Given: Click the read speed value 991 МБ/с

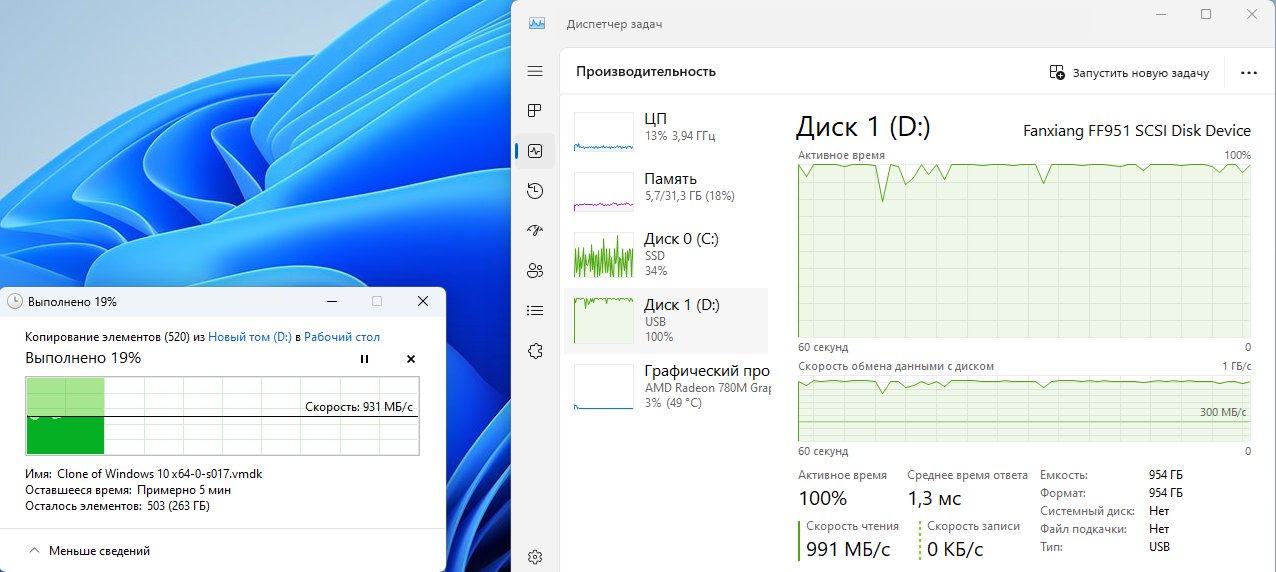Looking at the screenshot, I should click(848, 549).
